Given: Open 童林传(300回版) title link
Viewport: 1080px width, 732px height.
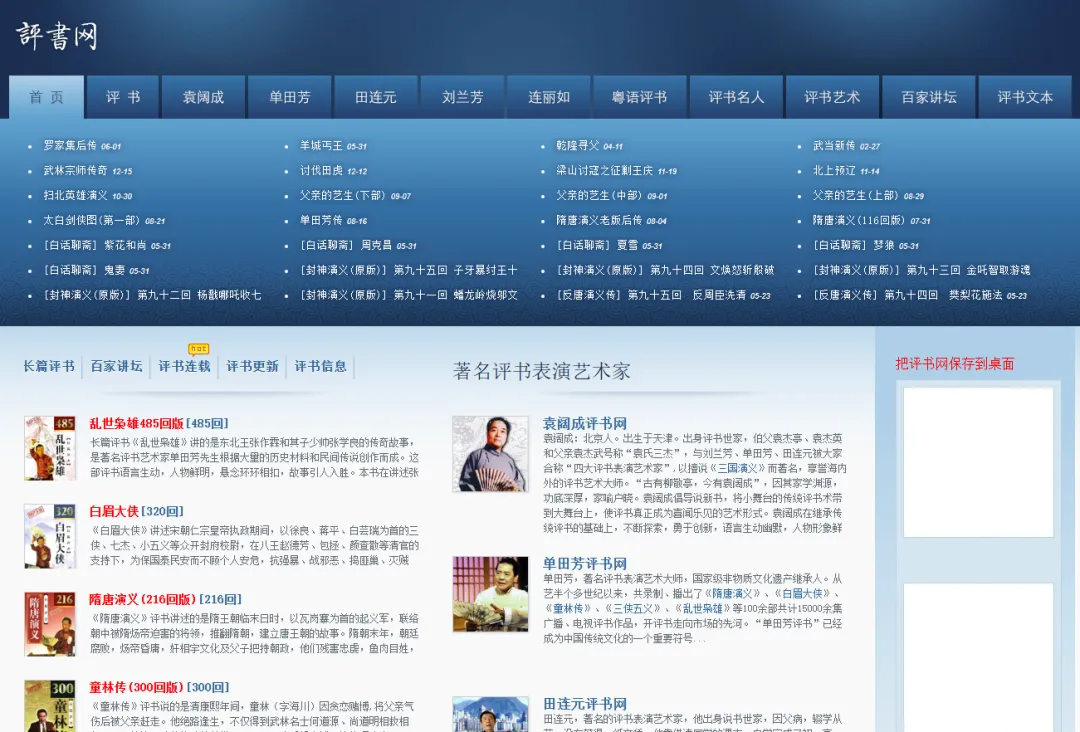Looking at the screenshot, I should point(136,687).
